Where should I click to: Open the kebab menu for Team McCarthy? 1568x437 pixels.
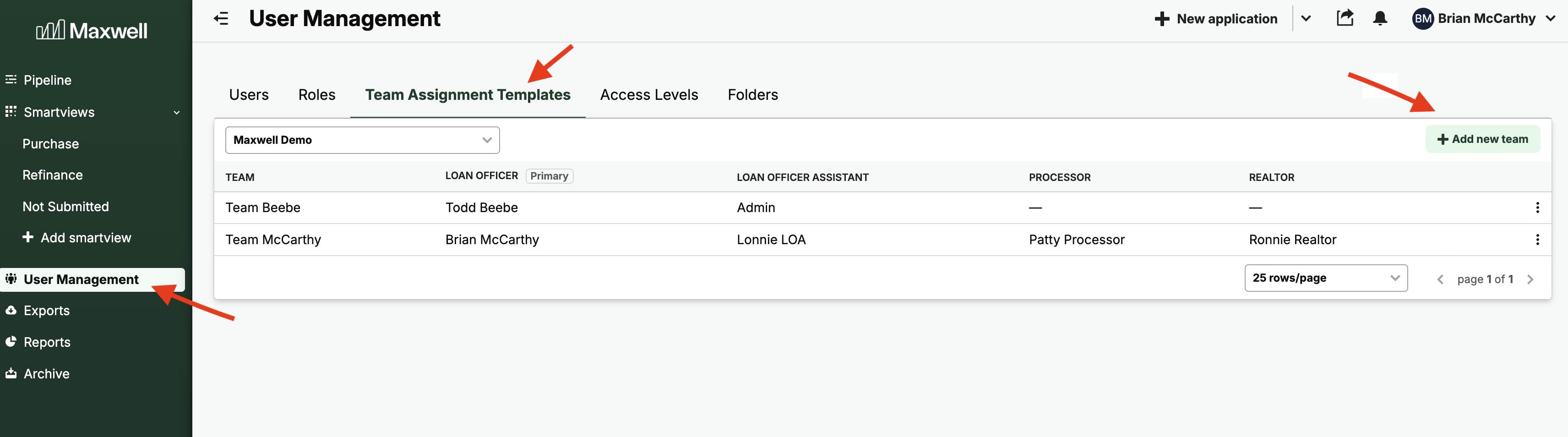1537,240
